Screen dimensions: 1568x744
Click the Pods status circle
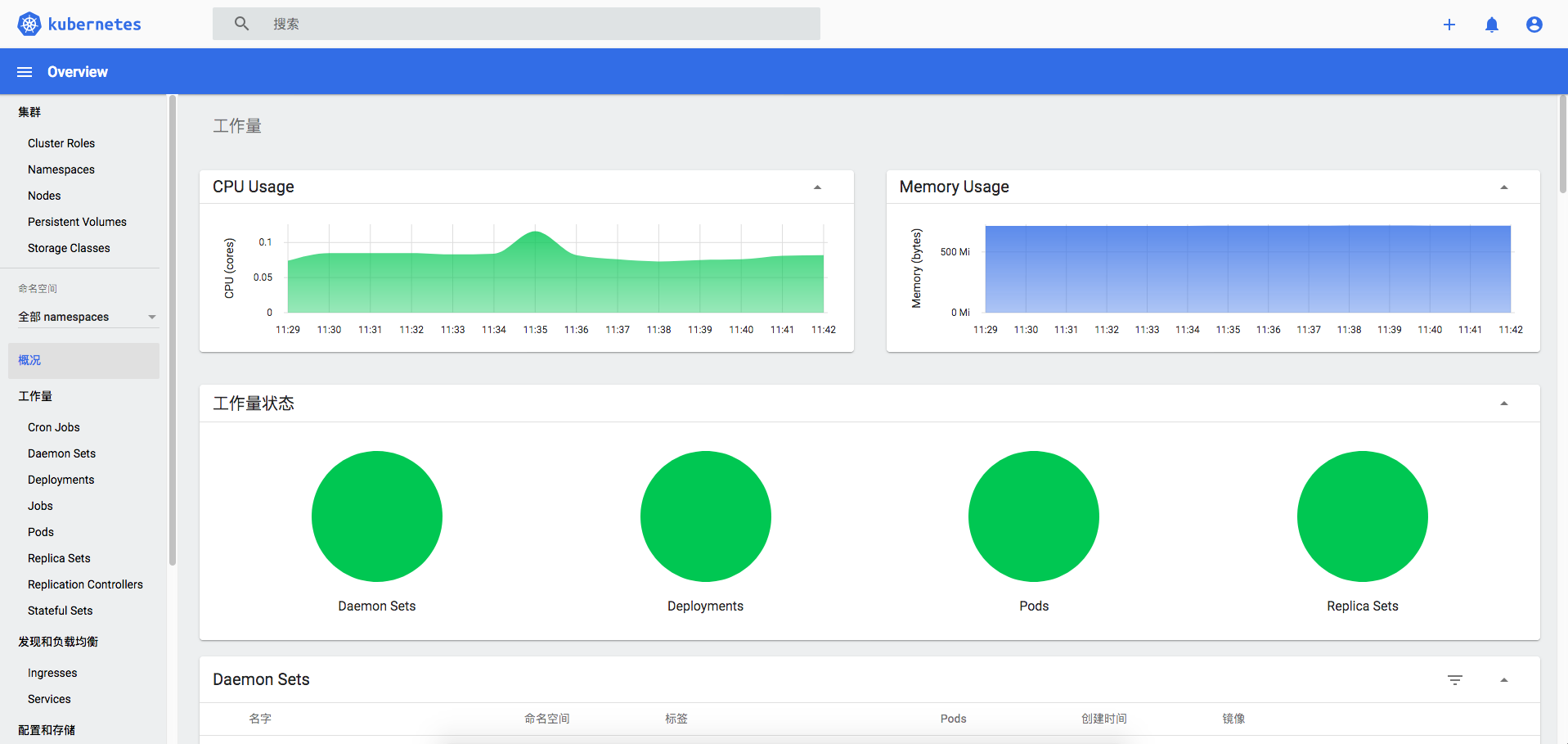click(1033, 516)
